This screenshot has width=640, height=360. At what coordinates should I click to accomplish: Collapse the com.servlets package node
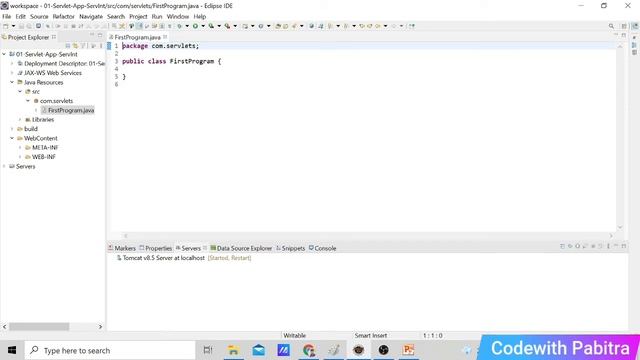pyautogui.click(x=28, y=100)
